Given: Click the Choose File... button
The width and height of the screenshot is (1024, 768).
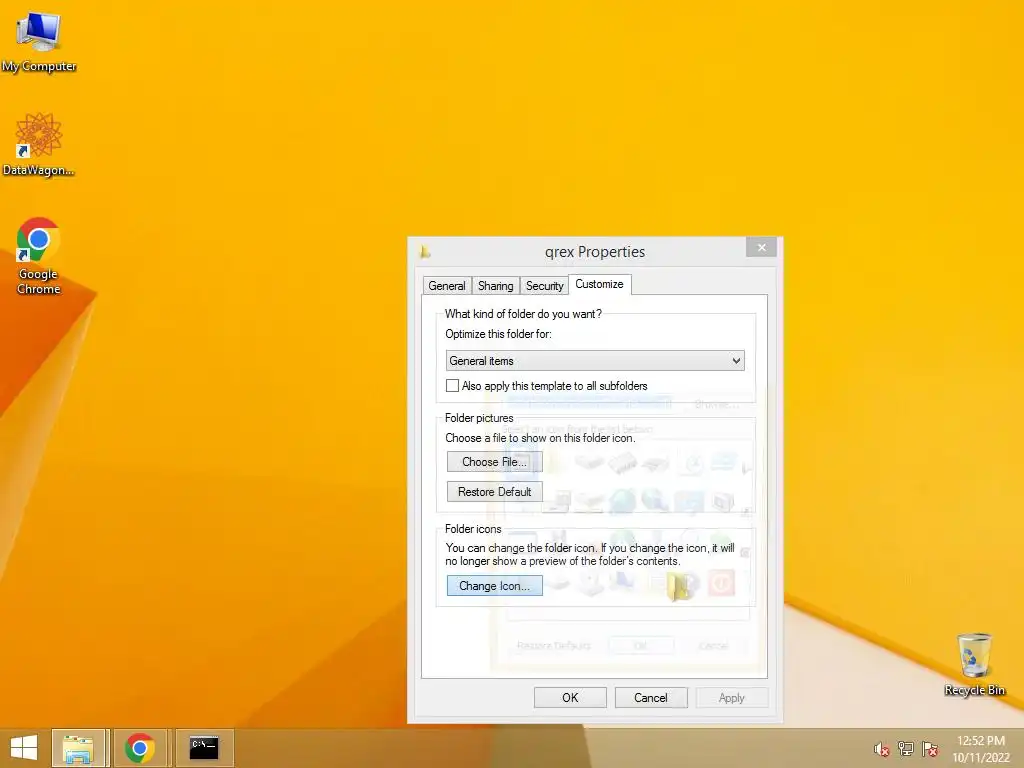Looking at the screenshot, I should pos(494,462).
